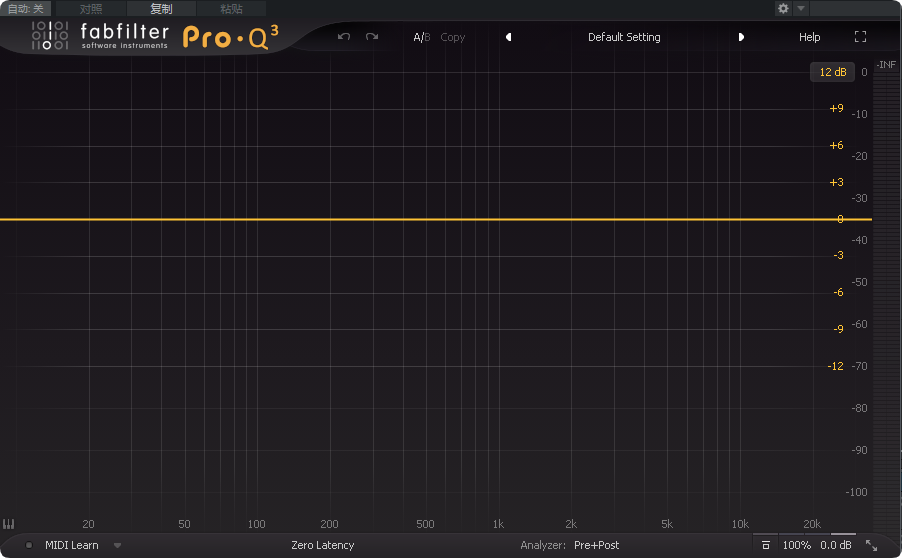Open the Help menu
The width and height of the screenshot is (902, 558).
pos(809,37)
